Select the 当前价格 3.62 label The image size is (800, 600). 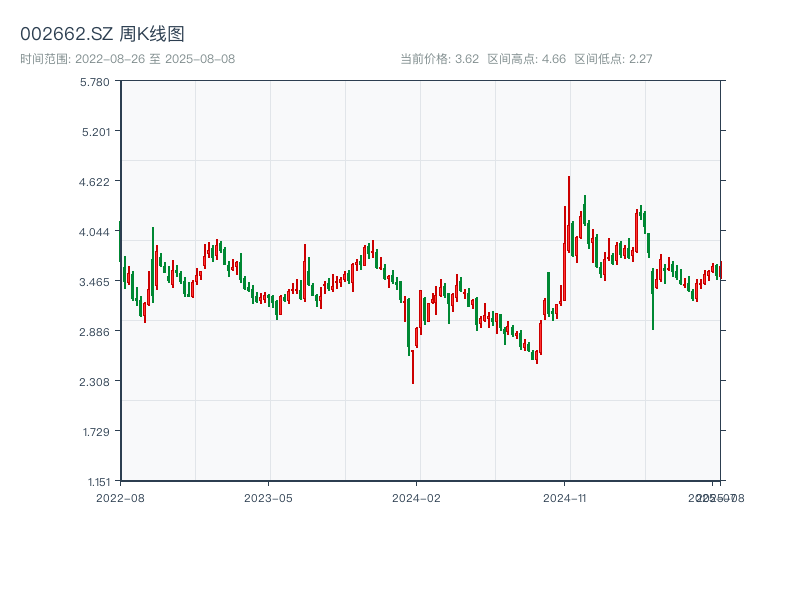439,59
